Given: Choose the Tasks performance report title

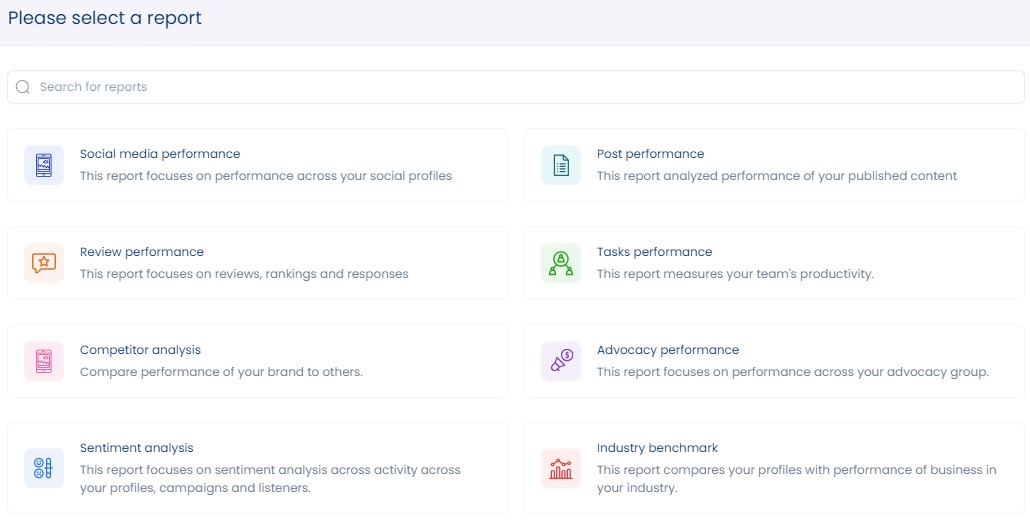Looking at the screenshot, I should (654, 252).
